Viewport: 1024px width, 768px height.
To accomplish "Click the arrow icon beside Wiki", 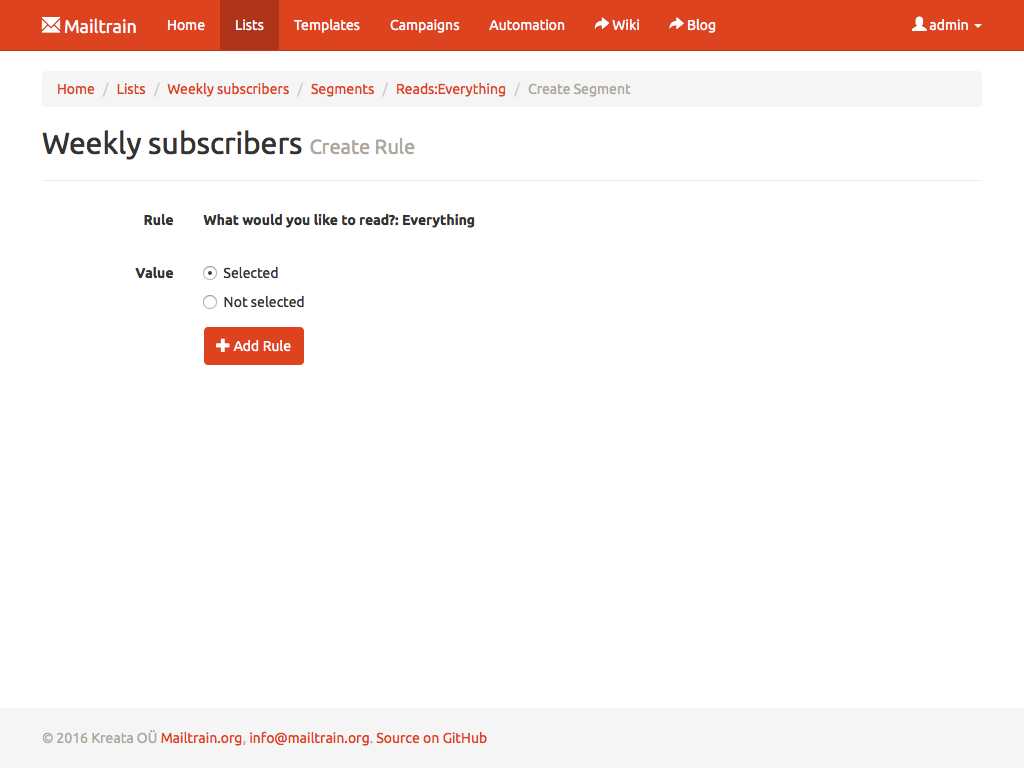I will [x=600, y=25].
